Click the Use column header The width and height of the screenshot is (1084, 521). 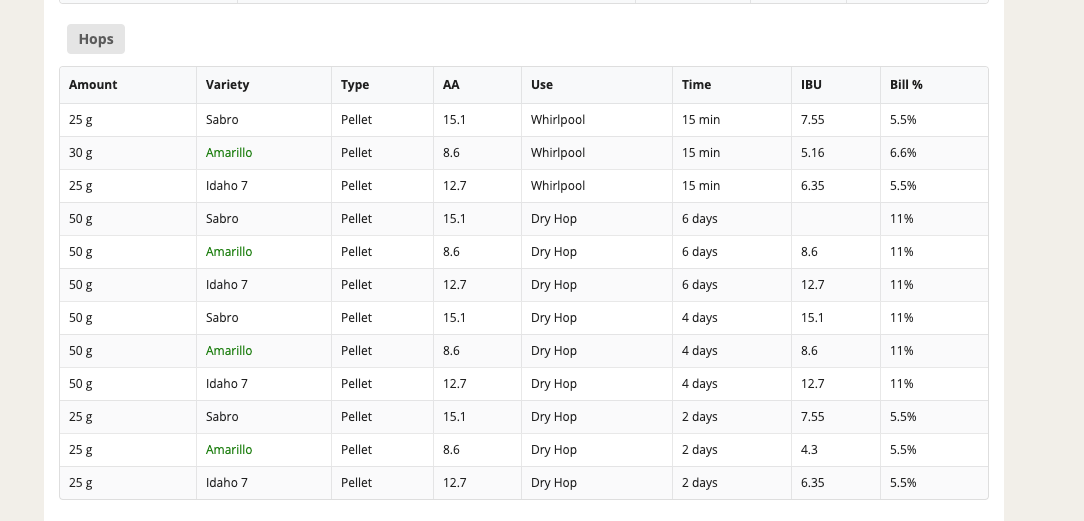pyautogui.click(x=542, y=84)
